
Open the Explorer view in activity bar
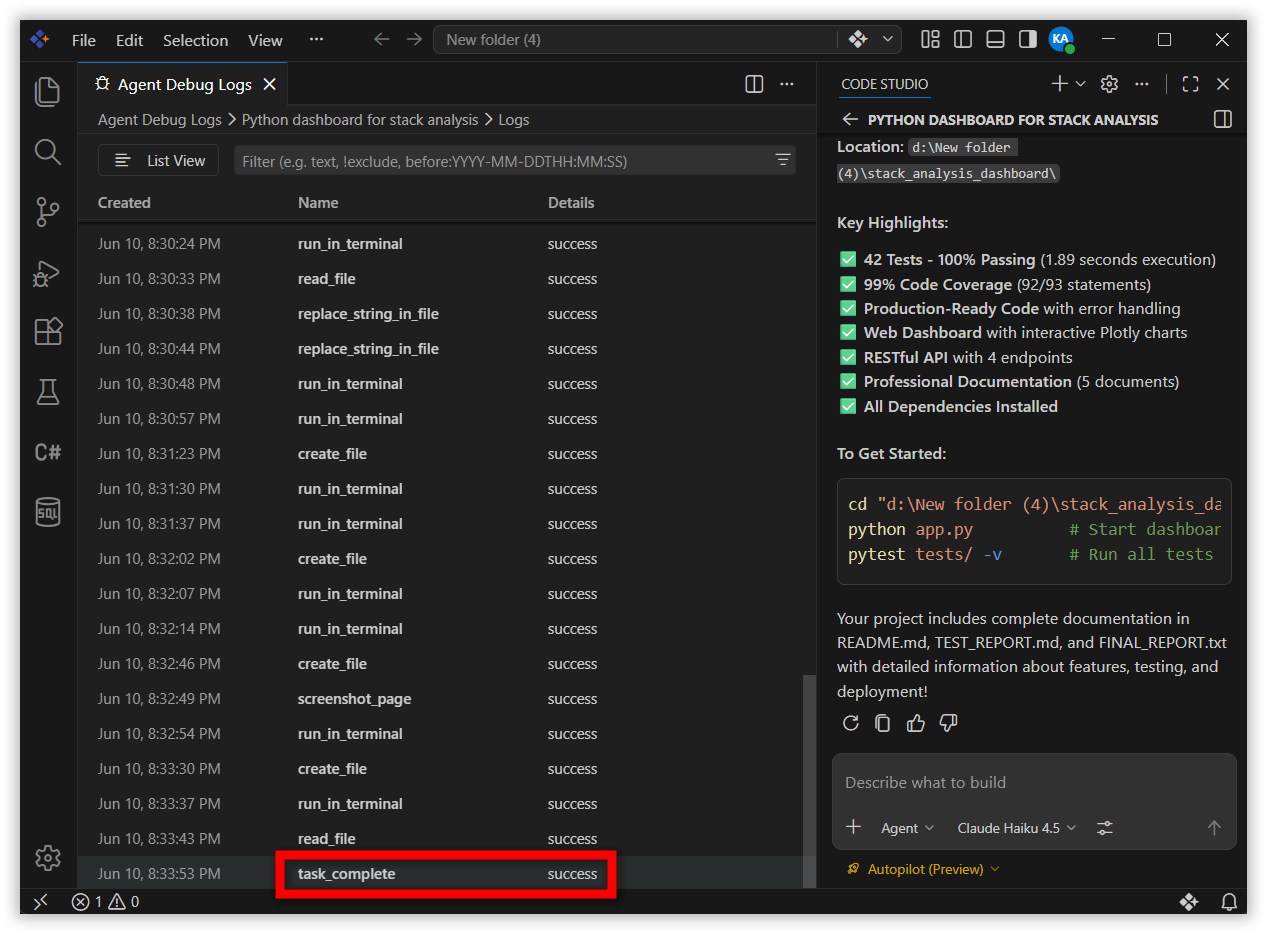(x=48, y=92)
